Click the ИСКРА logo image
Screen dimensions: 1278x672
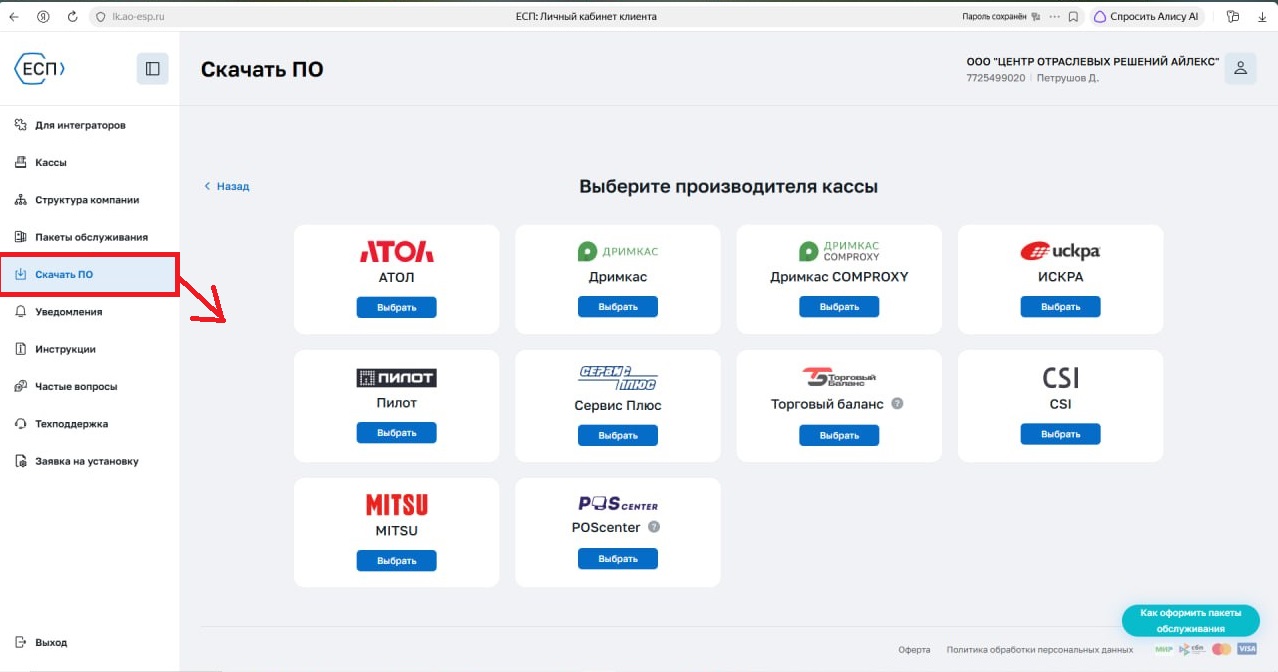tap(1060, 252)
